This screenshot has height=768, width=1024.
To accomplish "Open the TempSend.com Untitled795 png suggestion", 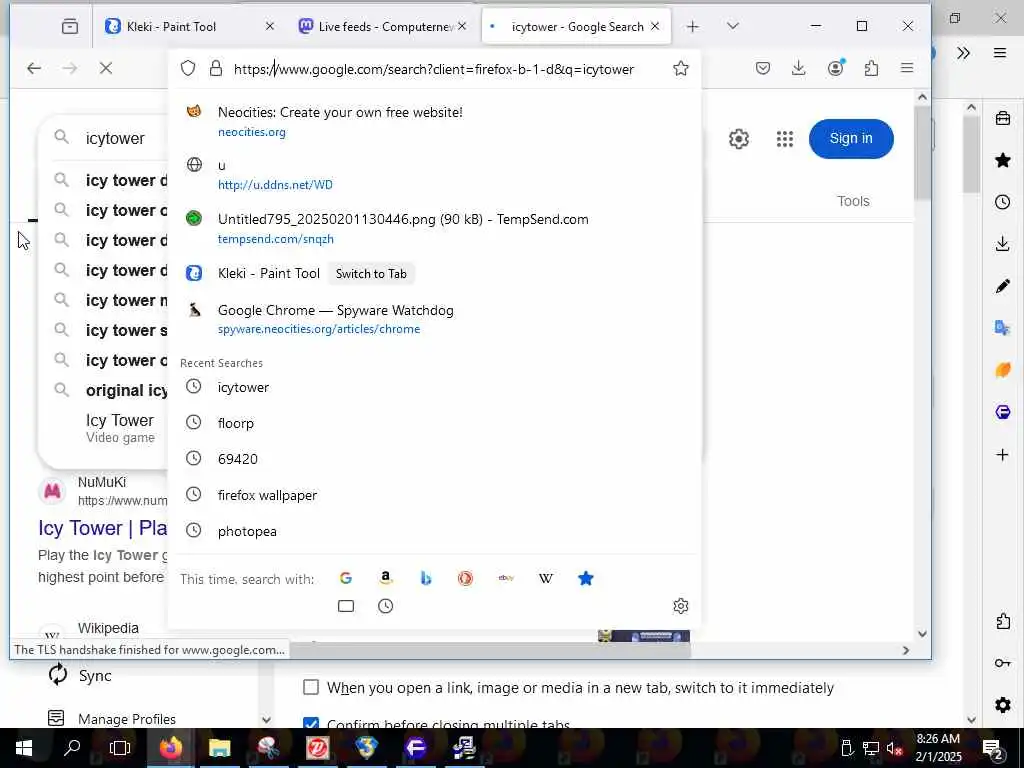I will [x=434, y=229].
